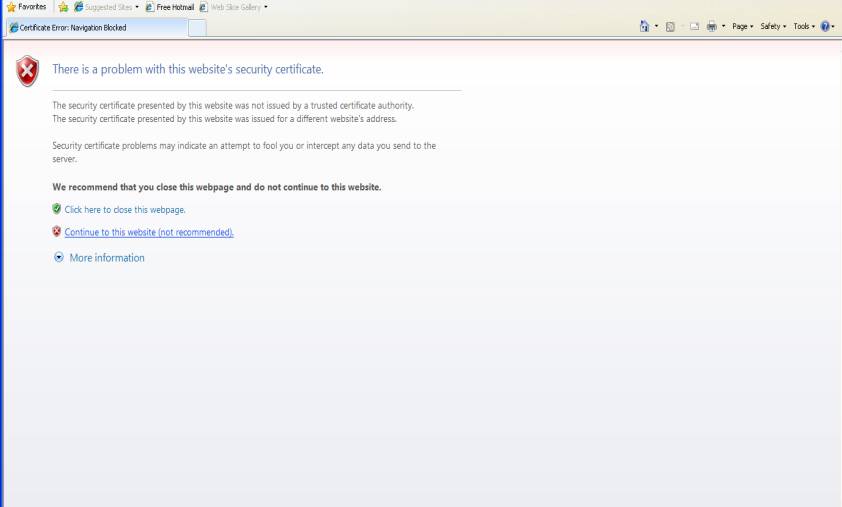Click the Print icon

[711, 26]
